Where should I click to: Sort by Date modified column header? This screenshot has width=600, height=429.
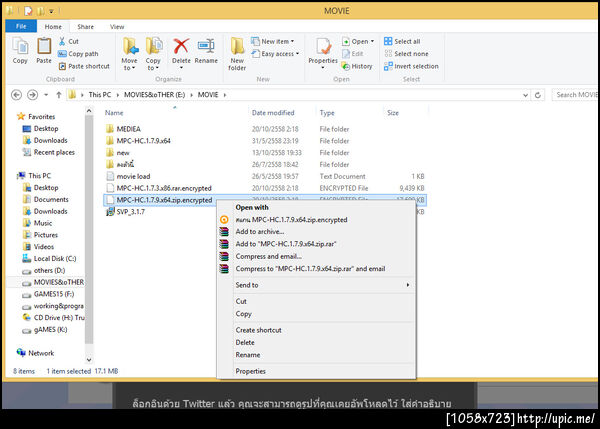[273, 113]
